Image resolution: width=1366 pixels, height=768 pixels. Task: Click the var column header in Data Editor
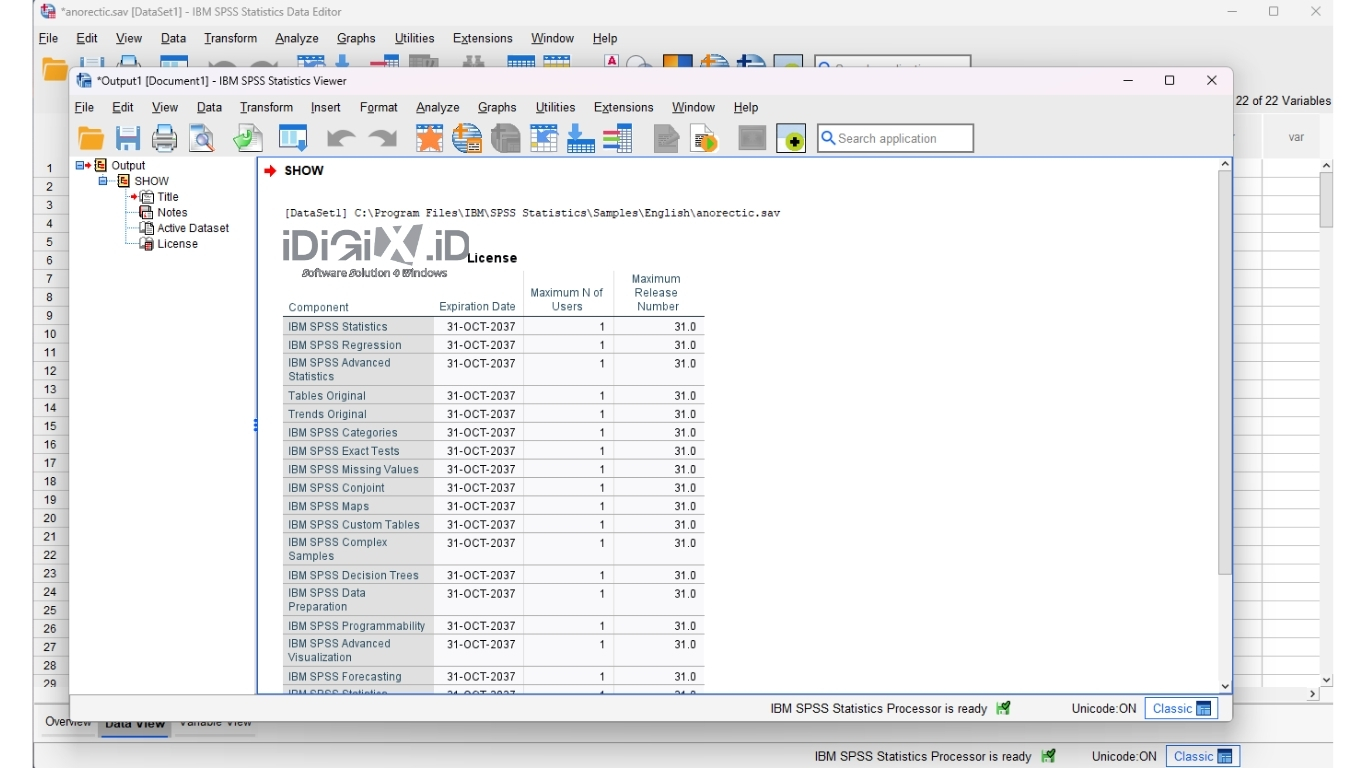1296,138
